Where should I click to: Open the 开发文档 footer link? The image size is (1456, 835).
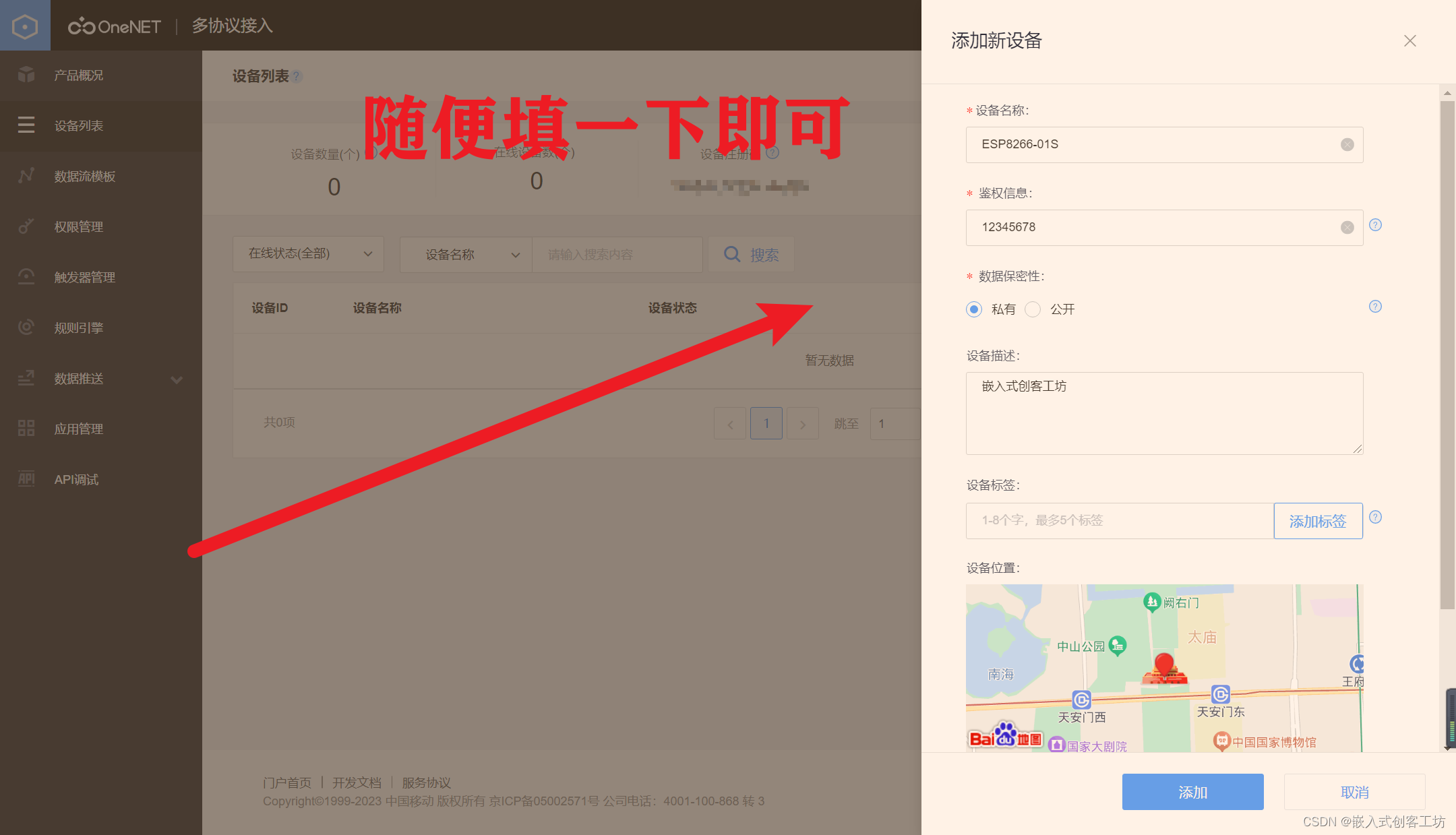click(357, 782)
